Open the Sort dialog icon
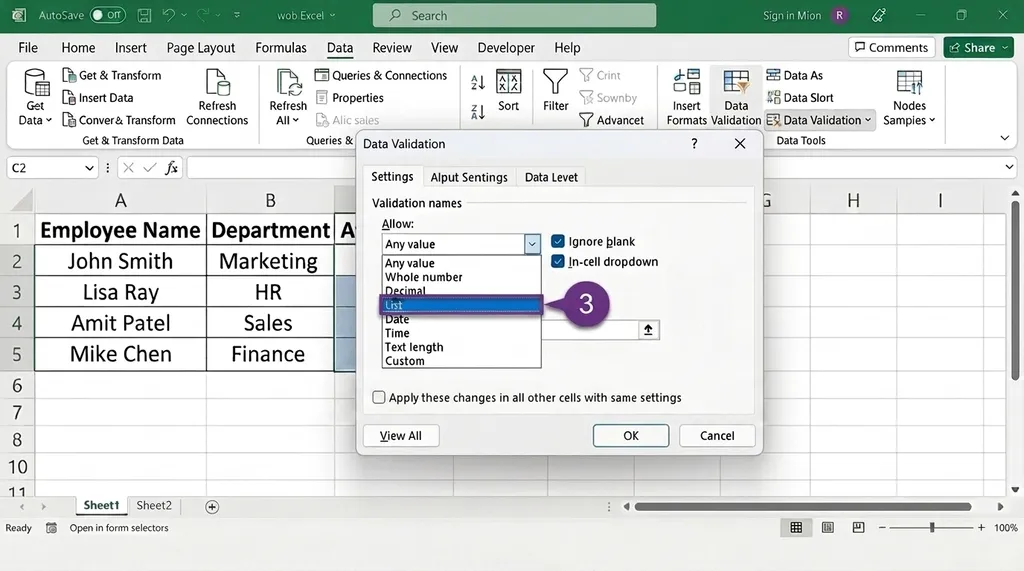 point(508,82)
